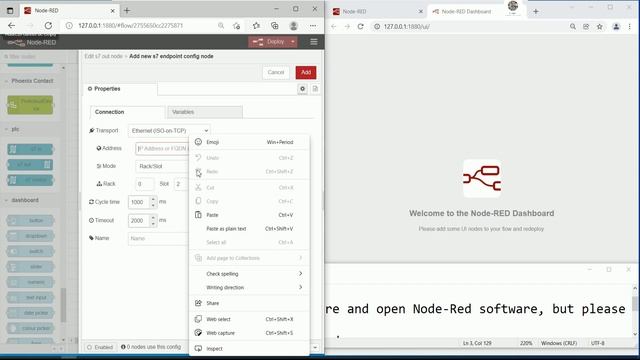The image size is (640, 360).
Task: Choose Web capture in context menu
Action: pyautogui.click(x=249, y=333)
